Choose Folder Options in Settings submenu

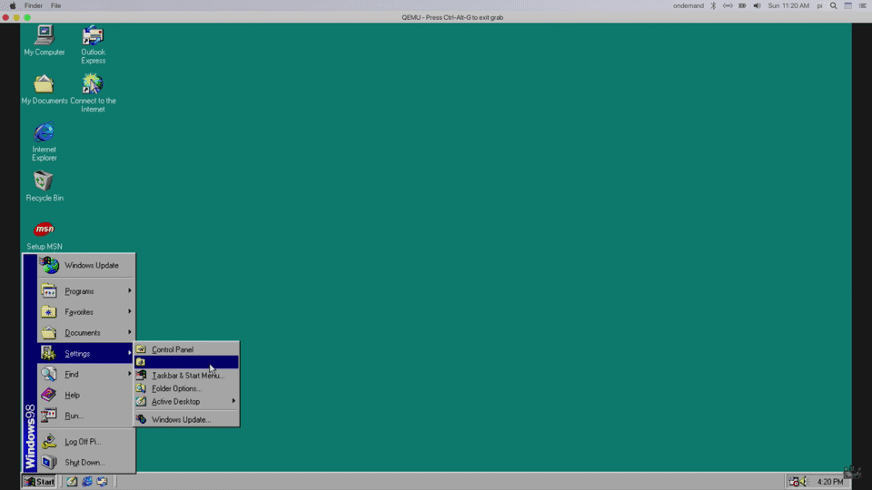(x=176, y=389)
